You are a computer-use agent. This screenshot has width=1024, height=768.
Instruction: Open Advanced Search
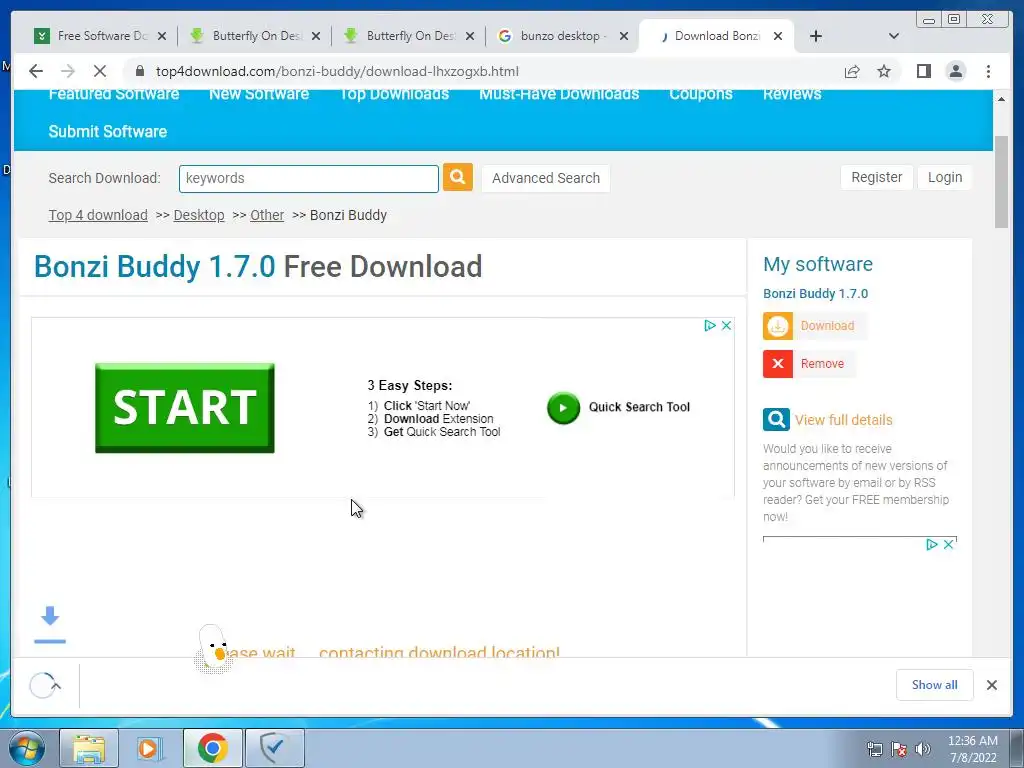(546, 178)
